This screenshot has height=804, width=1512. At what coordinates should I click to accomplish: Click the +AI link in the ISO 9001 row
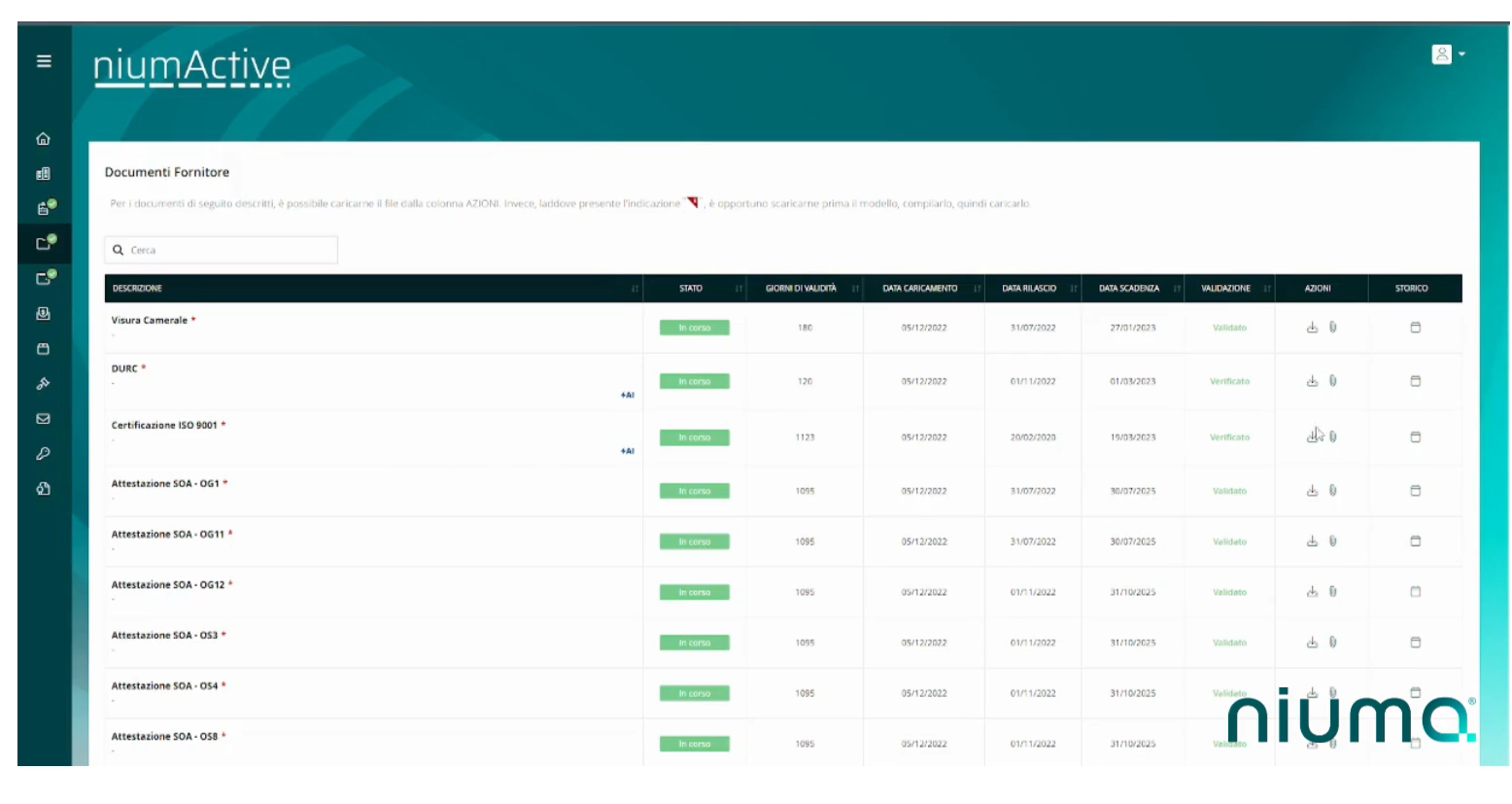tap(627, 451)
